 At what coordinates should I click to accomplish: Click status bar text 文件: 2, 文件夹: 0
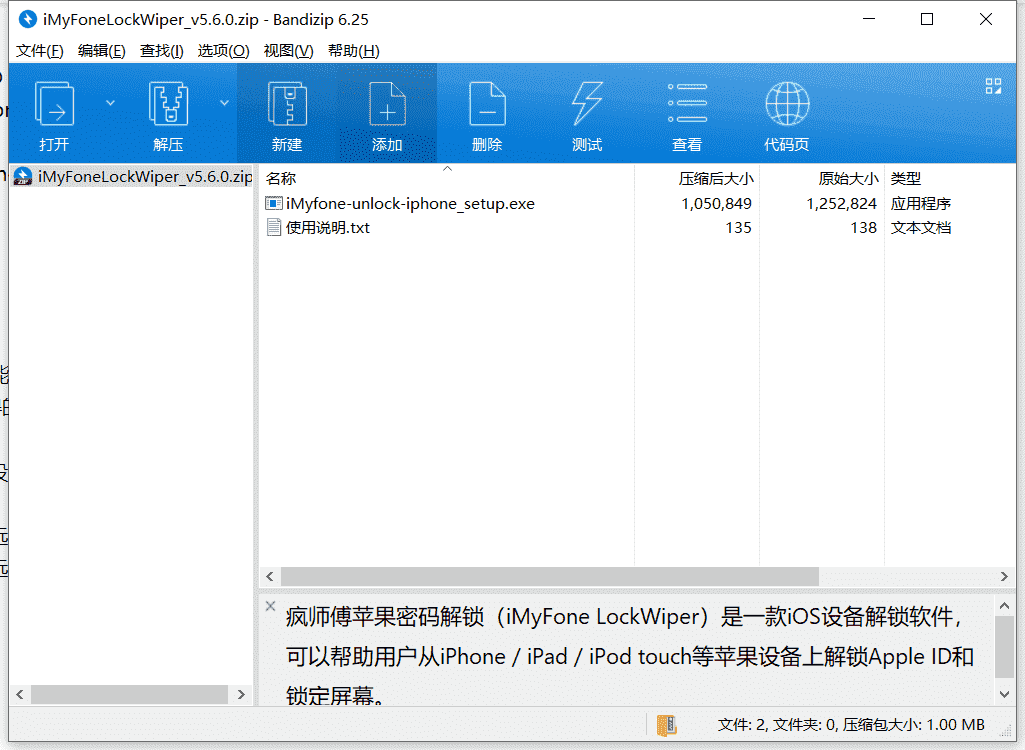click(777, 724)
